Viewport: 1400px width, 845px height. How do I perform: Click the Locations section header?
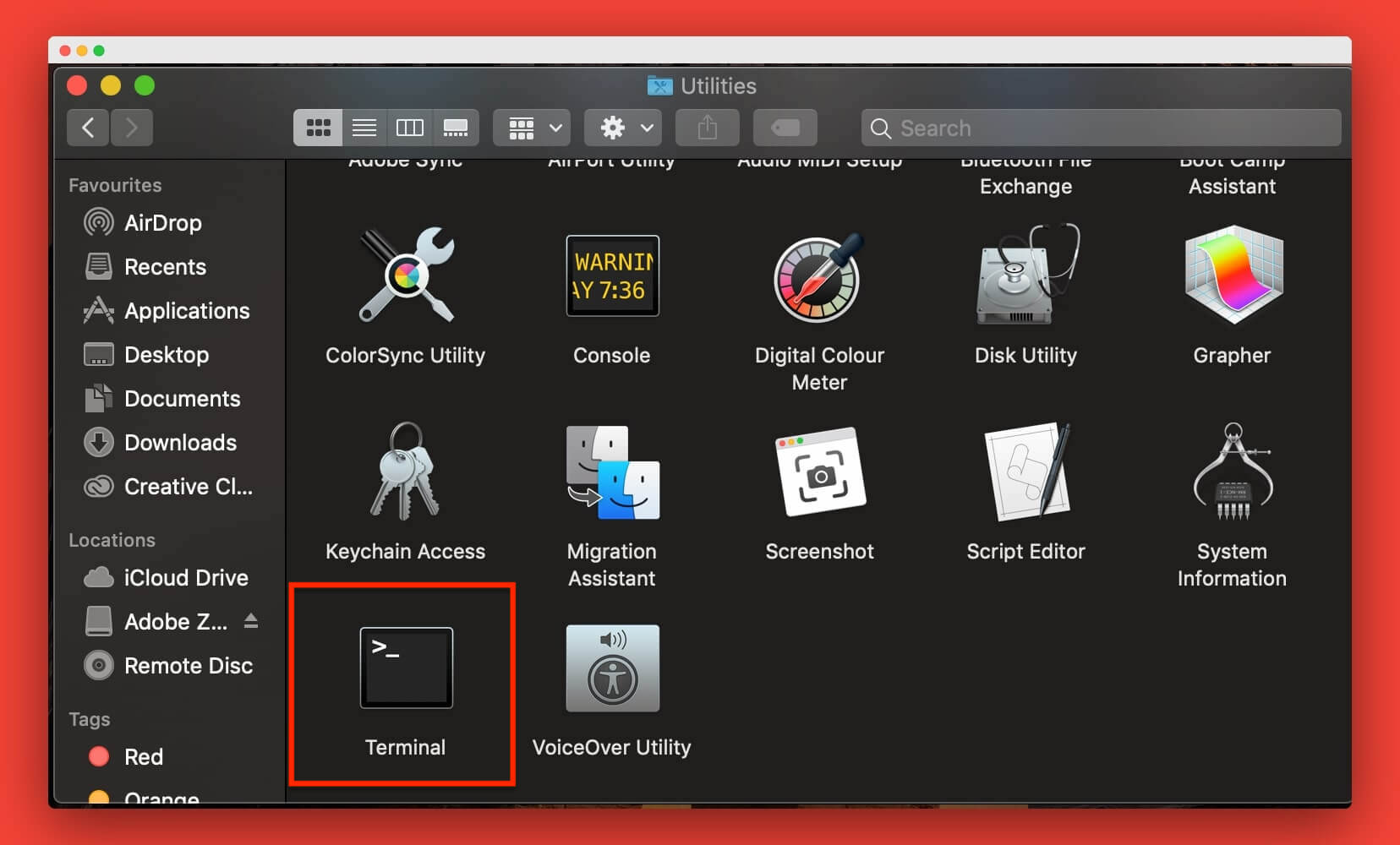tap(112, 540)
